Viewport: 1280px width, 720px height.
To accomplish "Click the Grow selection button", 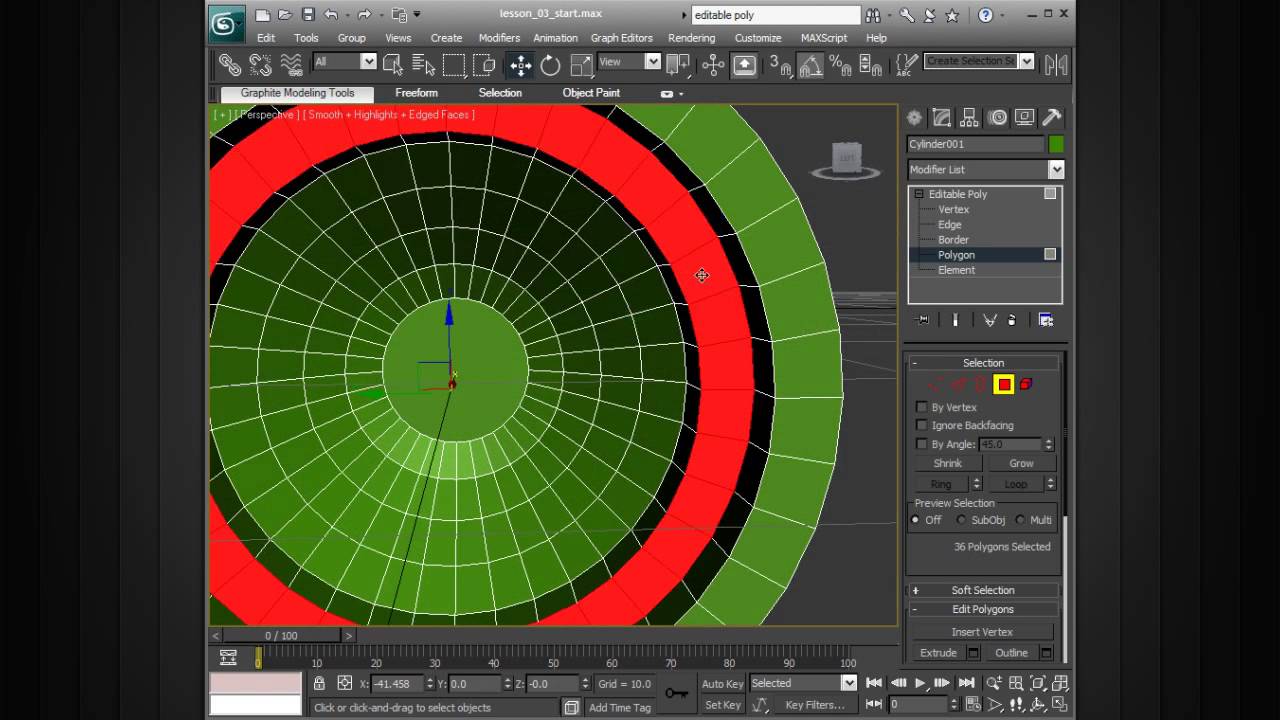I will (1021, 463).
